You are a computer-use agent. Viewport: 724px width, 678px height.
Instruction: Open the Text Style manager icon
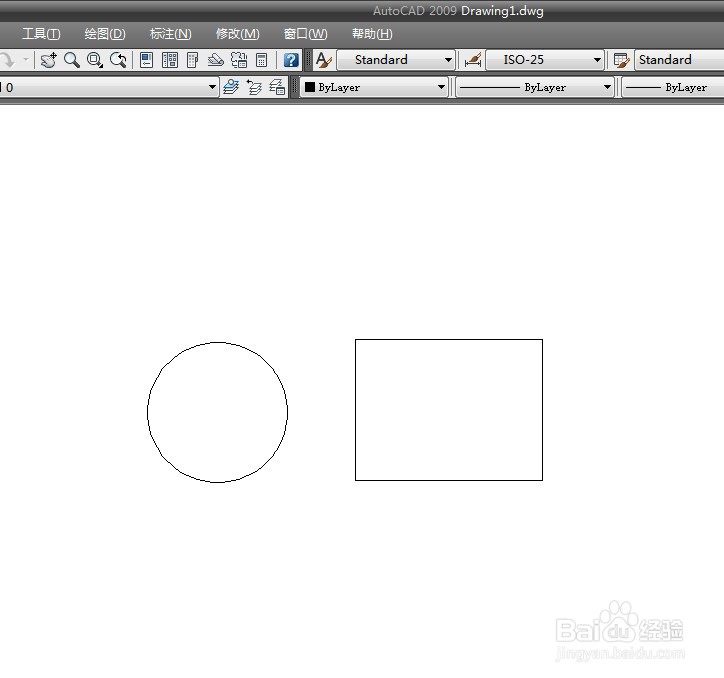click(x=324, y=60)
